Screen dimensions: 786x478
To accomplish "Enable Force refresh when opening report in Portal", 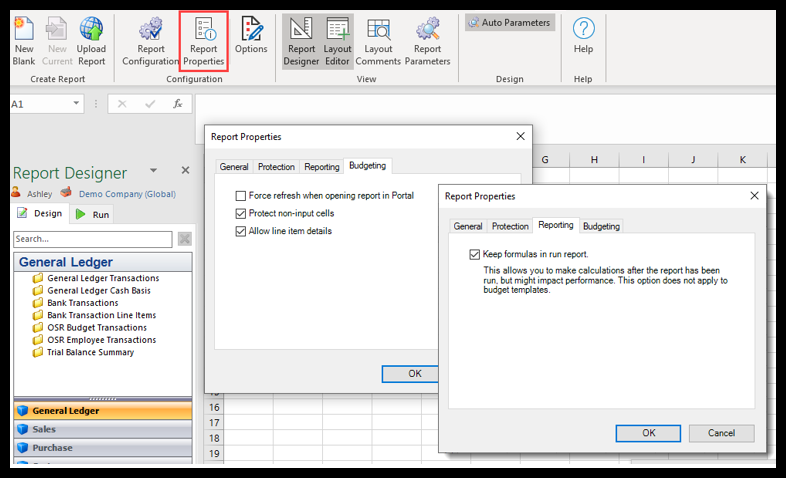I will pyautogui.click(x=241, y=196).
